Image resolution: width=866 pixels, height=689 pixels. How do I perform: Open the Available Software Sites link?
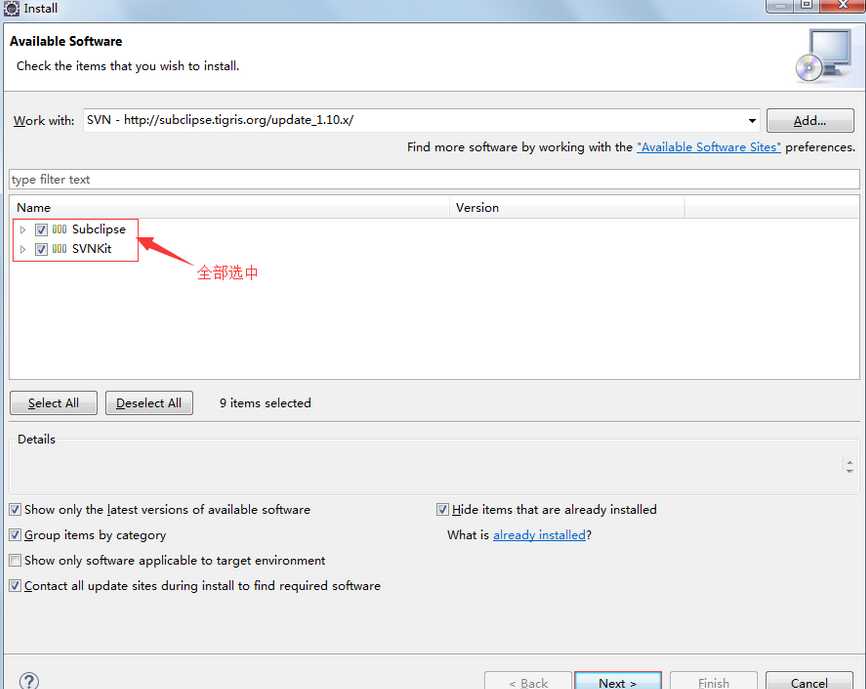(x=709, y=147)
